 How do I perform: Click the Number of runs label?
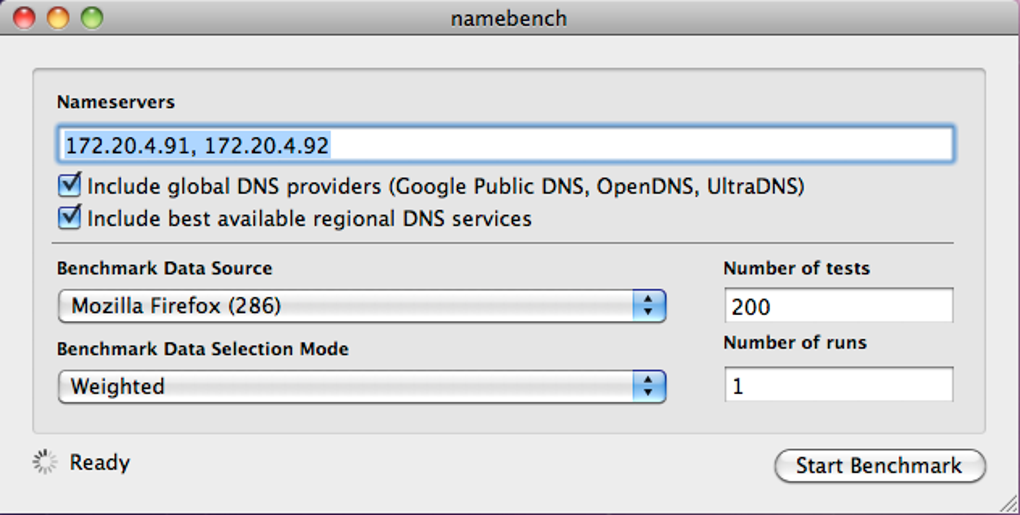point(794,342)
